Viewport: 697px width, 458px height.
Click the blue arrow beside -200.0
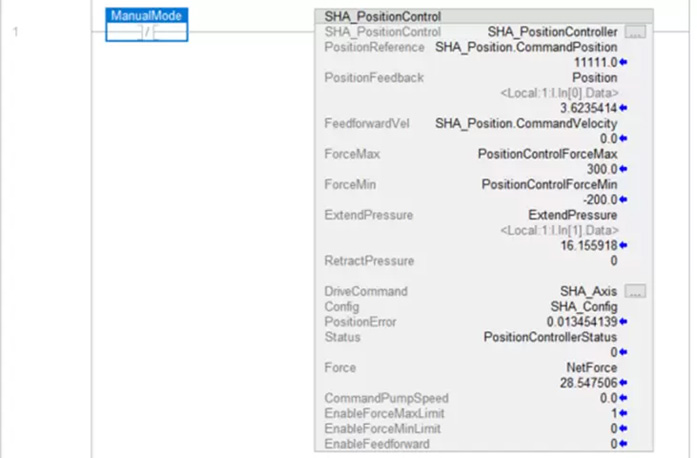tap(623, 200)
